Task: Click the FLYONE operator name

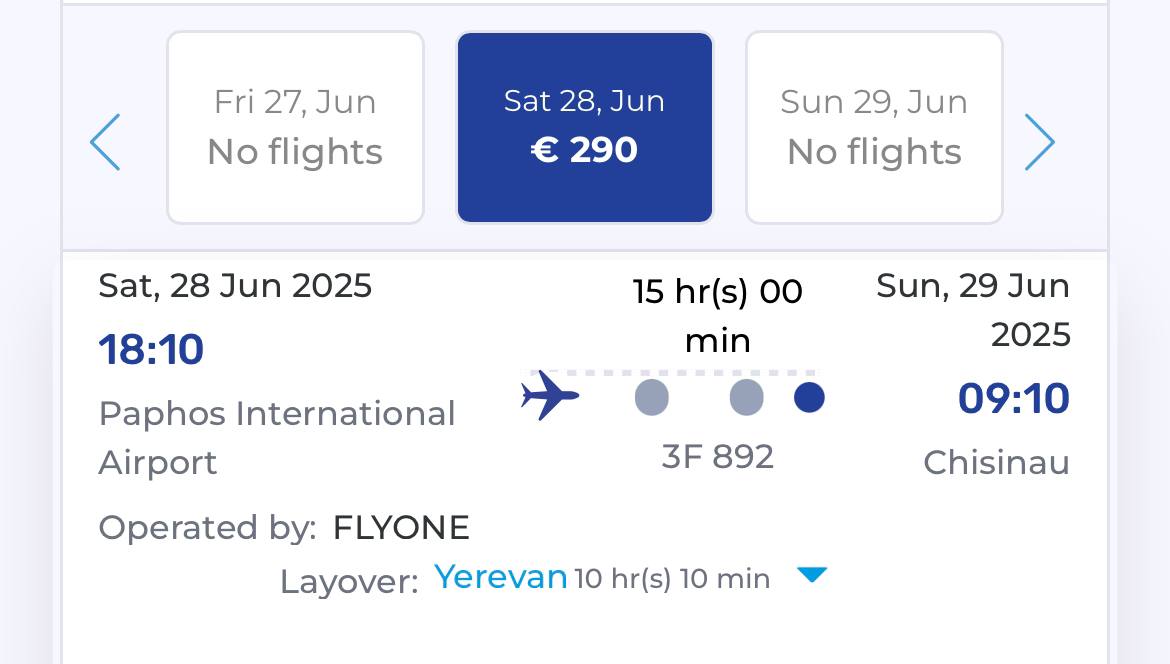Action: tap(401, 527)
